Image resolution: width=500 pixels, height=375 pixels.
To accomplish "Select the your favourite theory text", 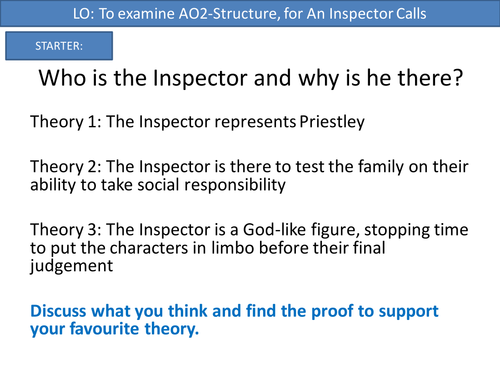I will tap(114, 329).
